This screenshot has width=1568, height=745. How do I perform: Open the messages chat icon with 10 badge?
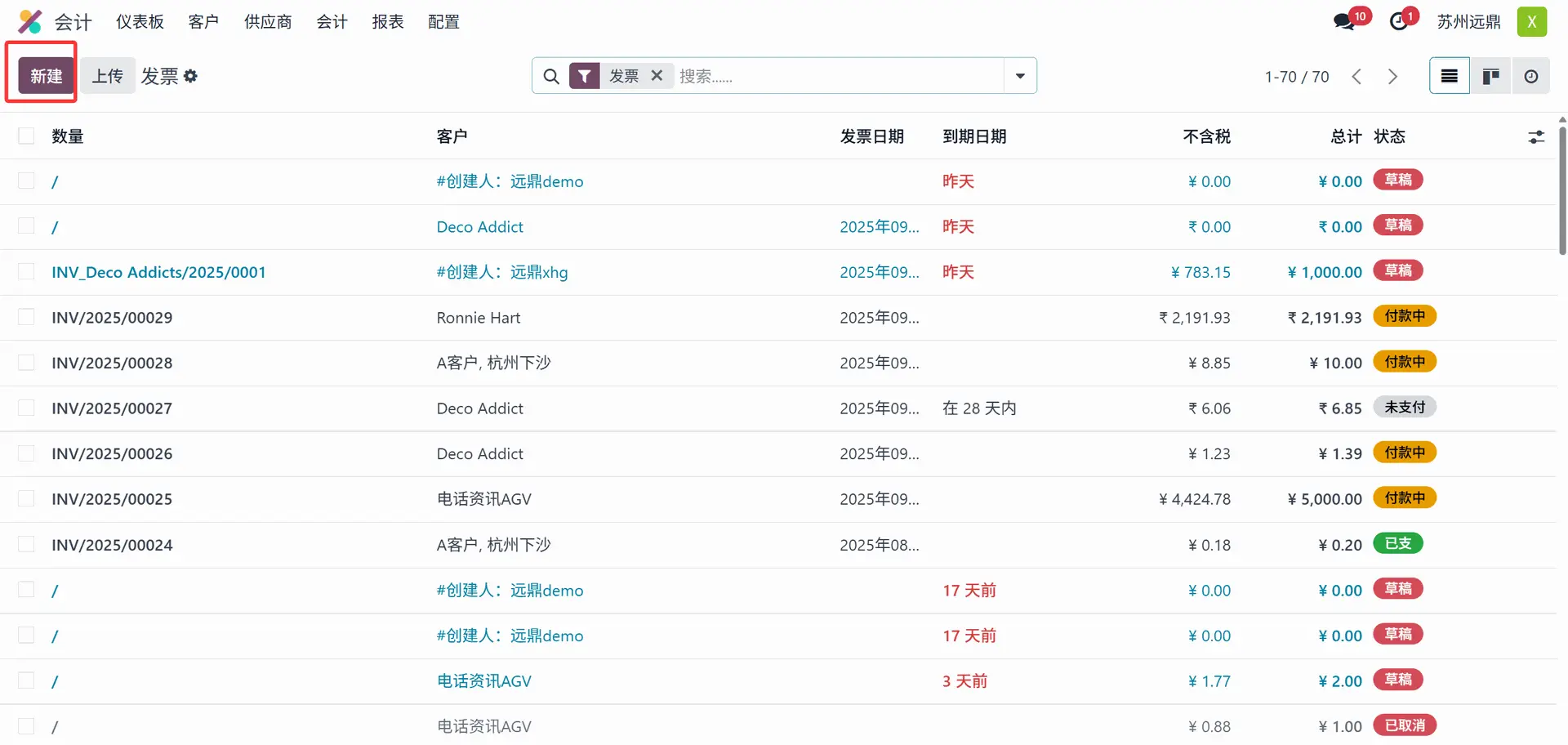point(1344,22)
